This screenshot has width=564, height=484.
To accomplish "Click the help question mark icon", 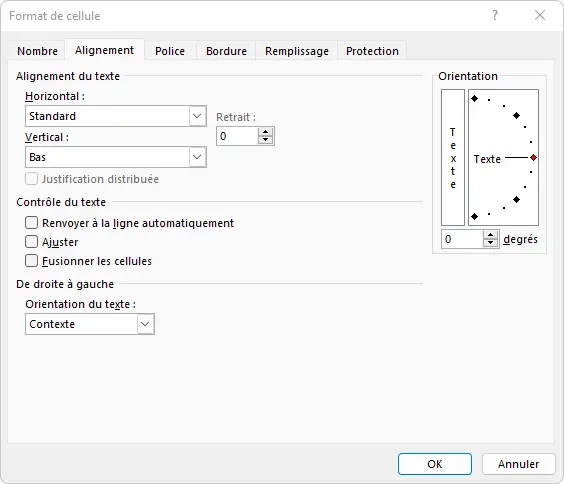I will 495,15.
